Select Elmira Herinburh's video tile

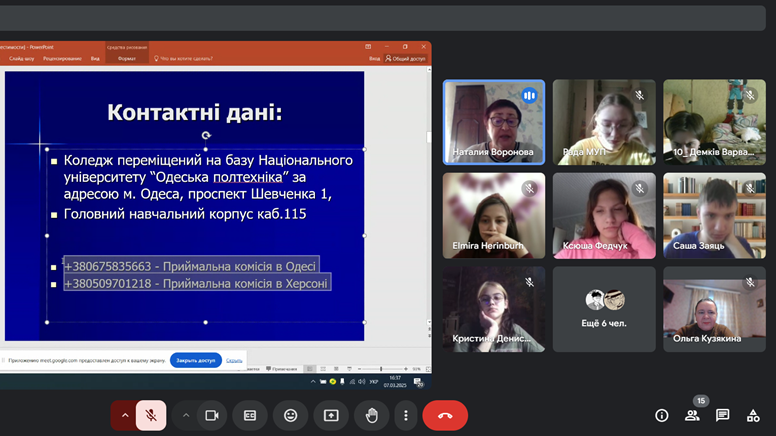[494, 215]
